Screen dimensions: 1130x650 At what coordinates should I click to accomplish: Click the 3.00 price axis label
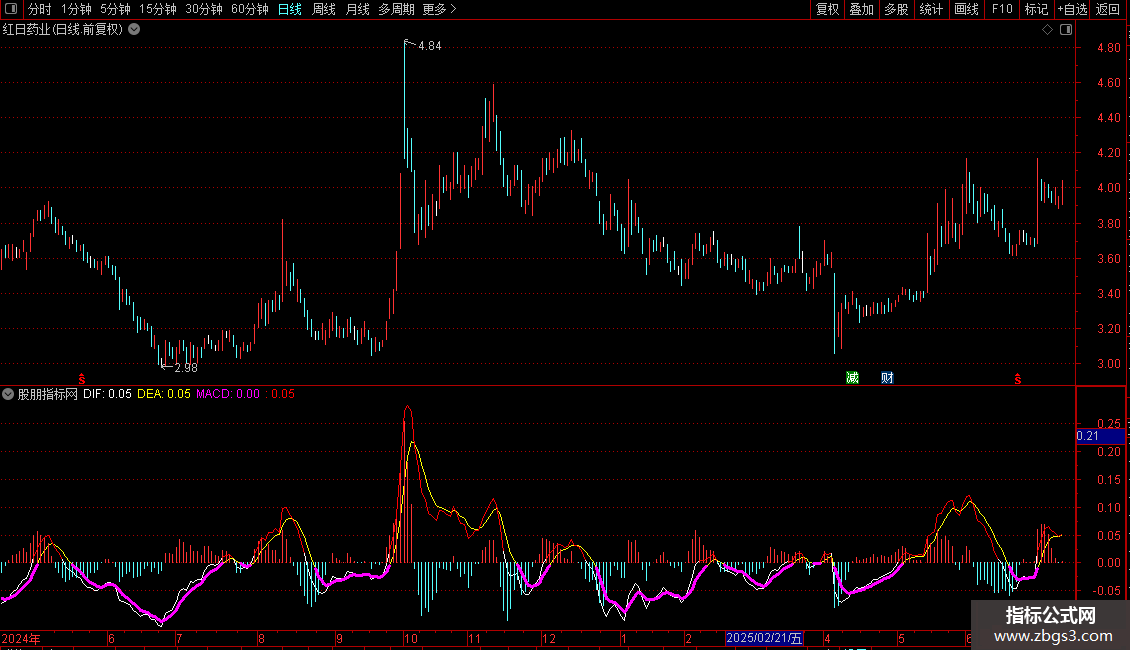click(1108, 364)
